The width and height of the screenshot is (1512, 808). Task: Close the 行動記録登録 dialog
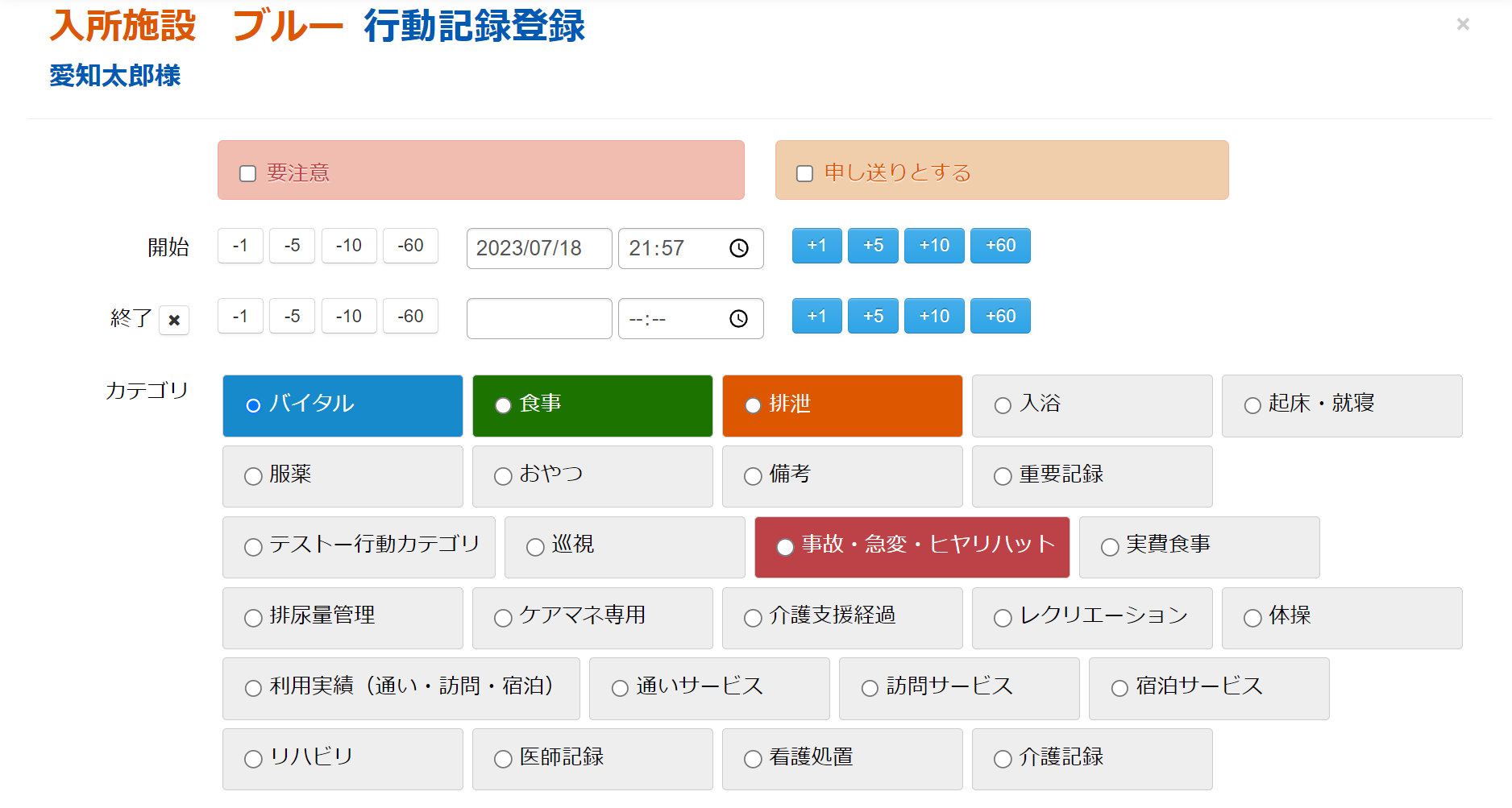point(1463,24)
